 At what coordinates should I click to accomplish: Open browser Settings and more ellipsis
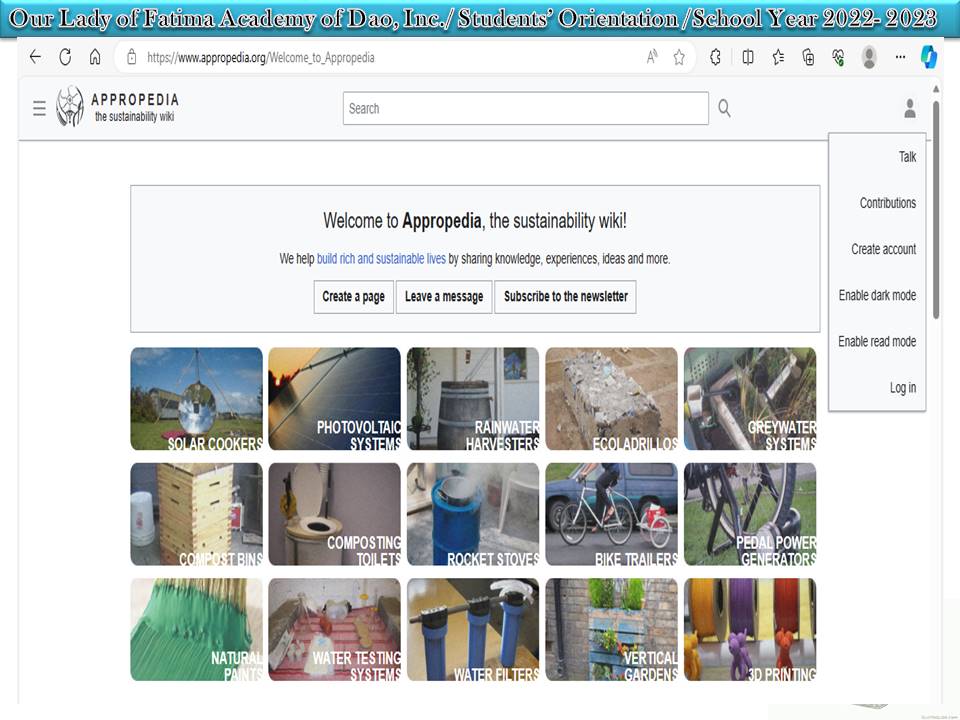click(x=900, y=57)
